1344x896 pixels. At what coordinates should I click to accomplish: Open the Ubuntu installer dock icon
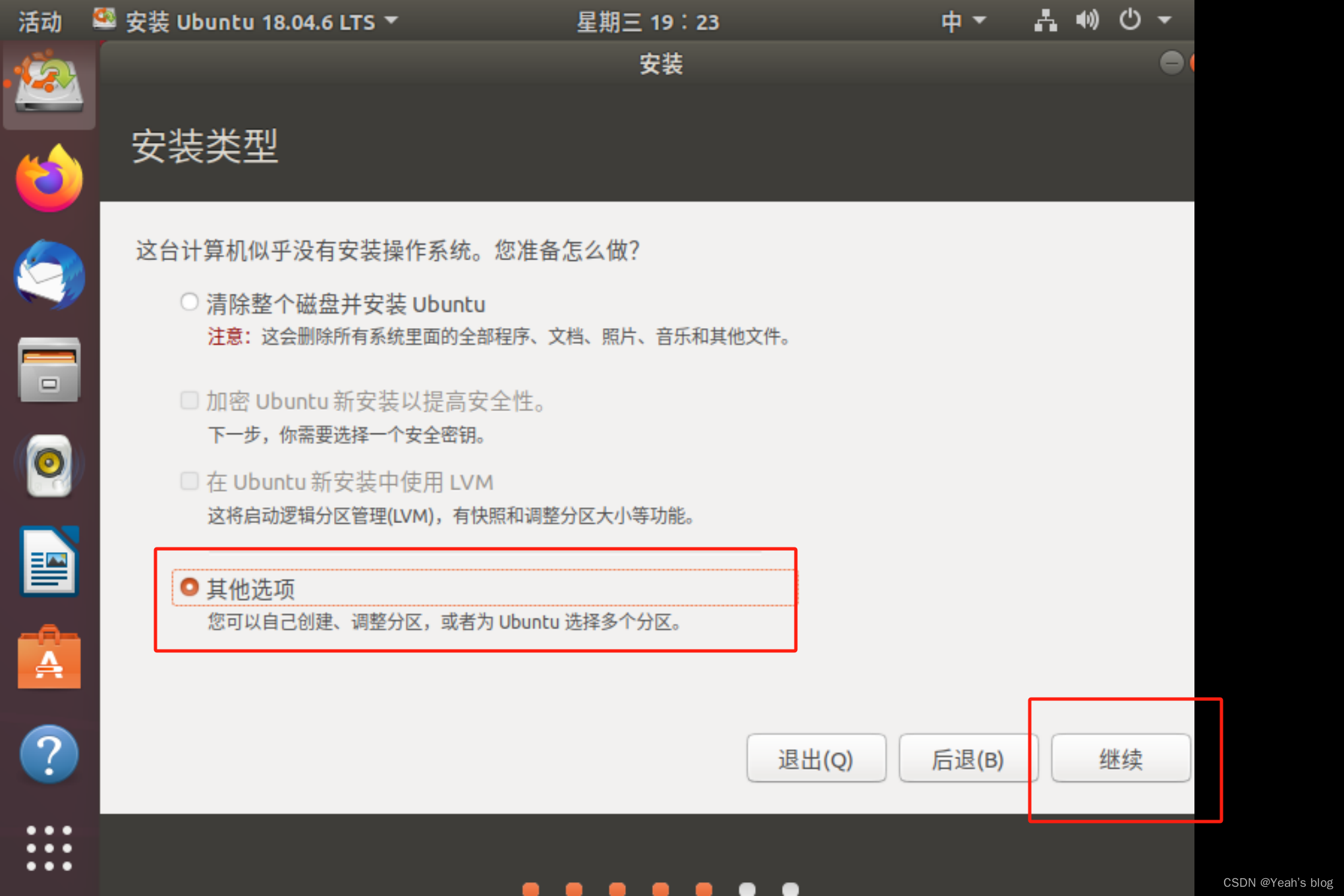[49, 84]
